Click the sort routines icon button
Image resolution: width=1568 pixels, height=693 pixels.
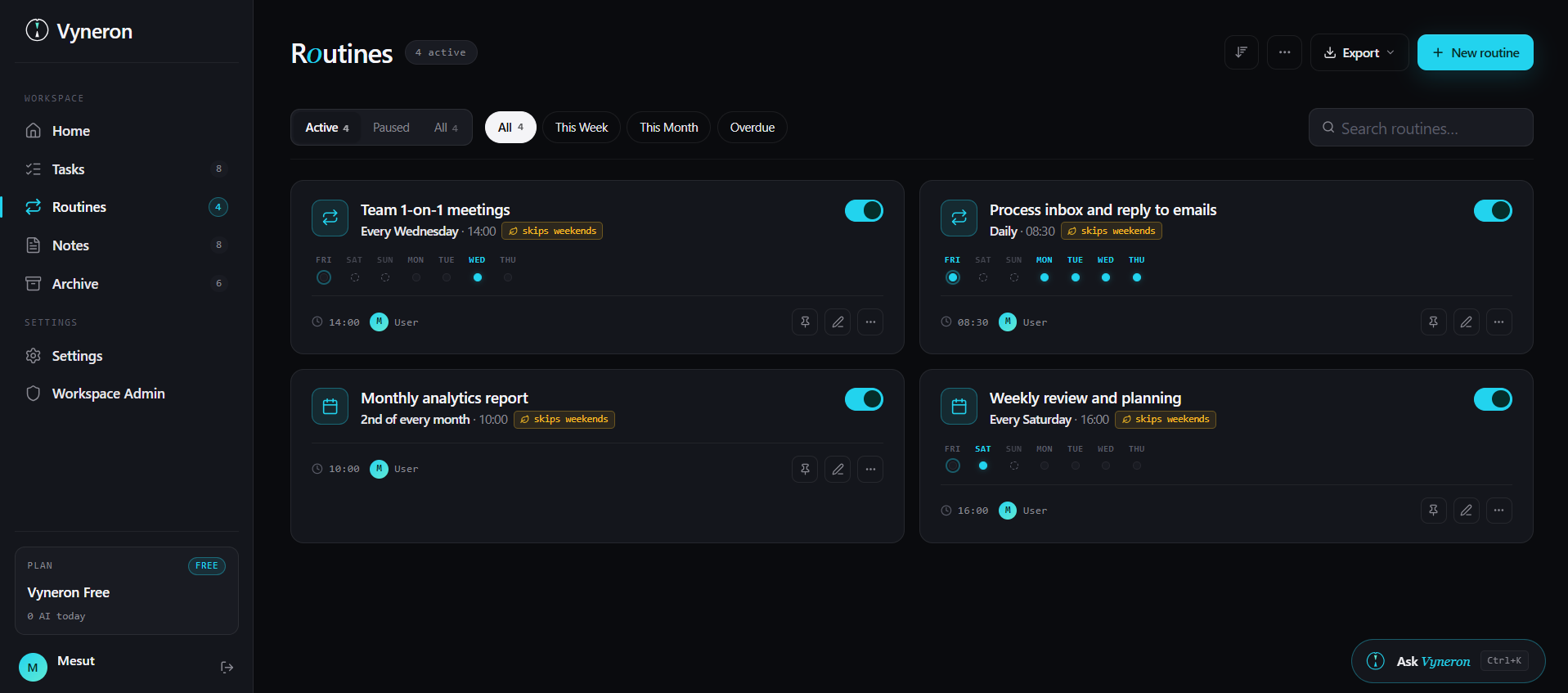point(1241,52)
